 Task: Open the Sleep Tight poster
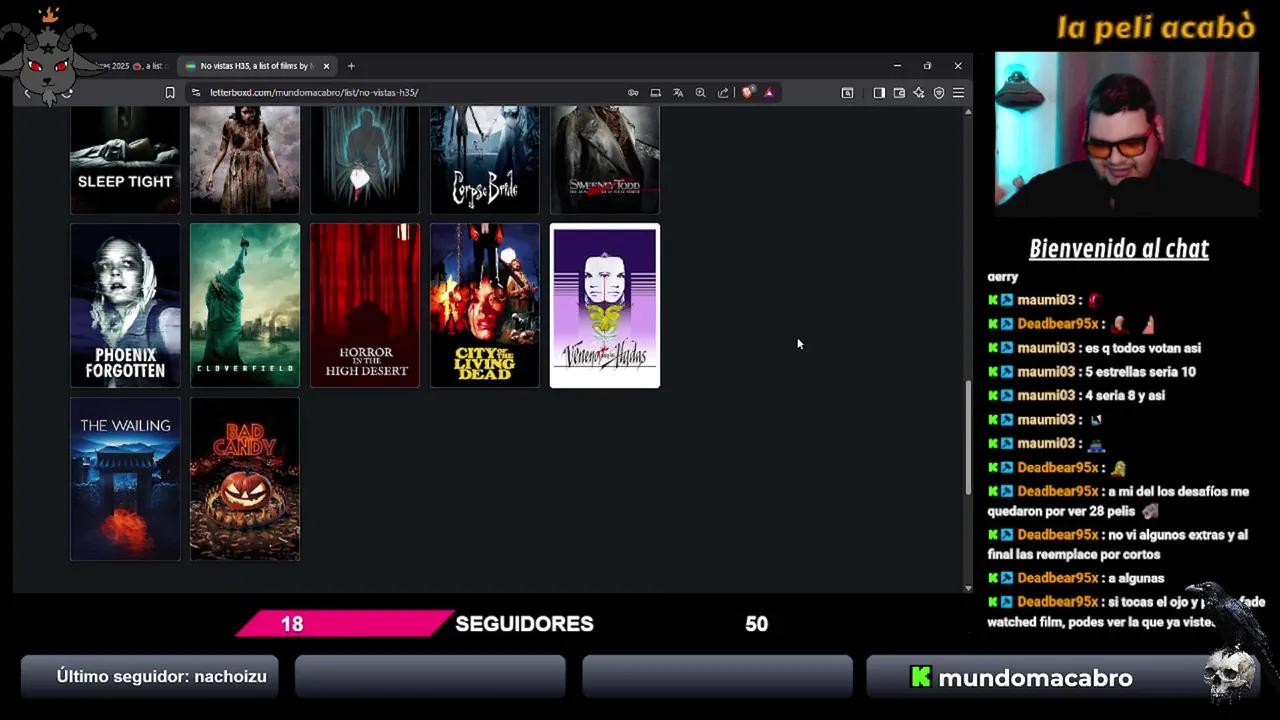[125, 160]
